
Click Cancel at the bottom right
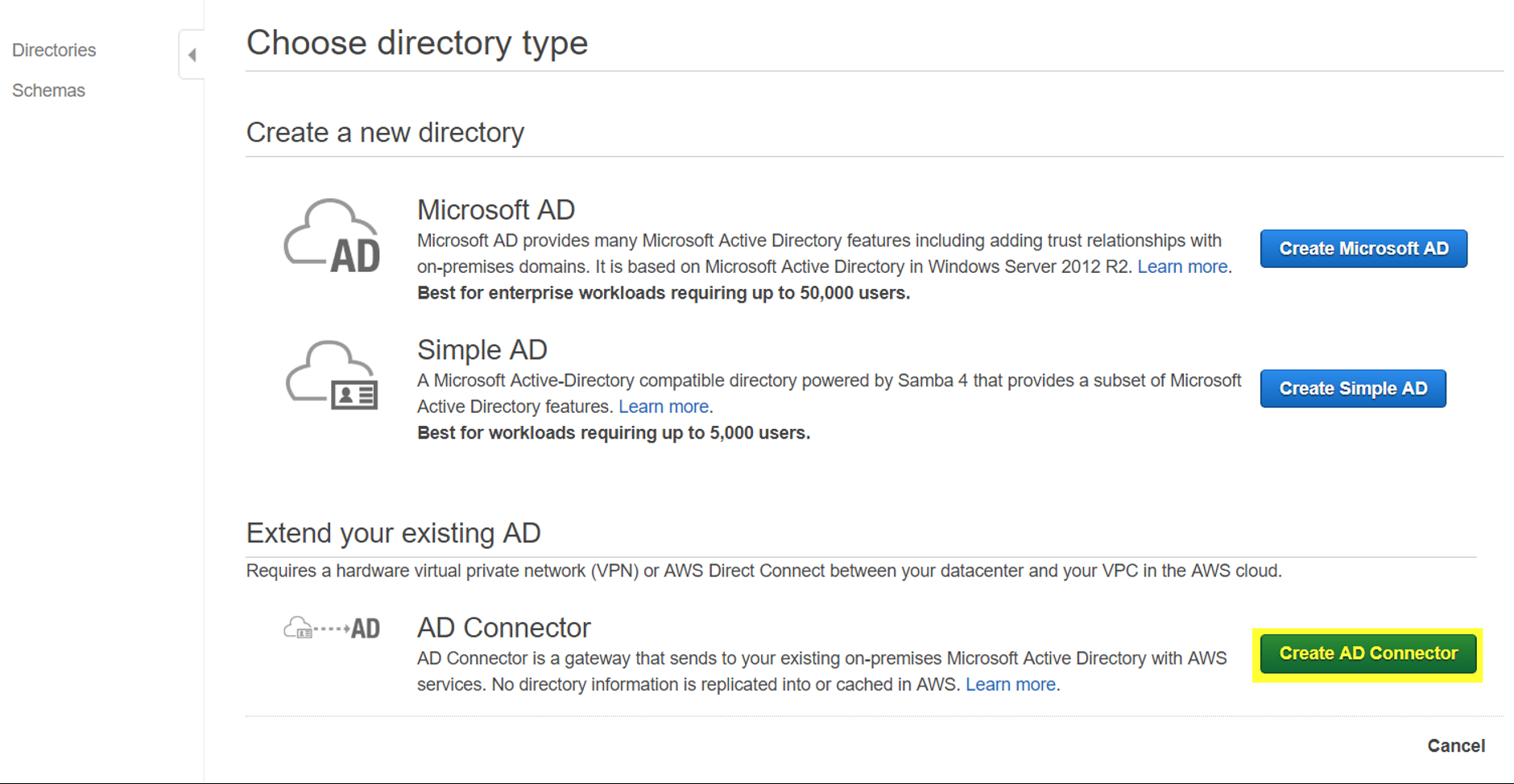1456,745
